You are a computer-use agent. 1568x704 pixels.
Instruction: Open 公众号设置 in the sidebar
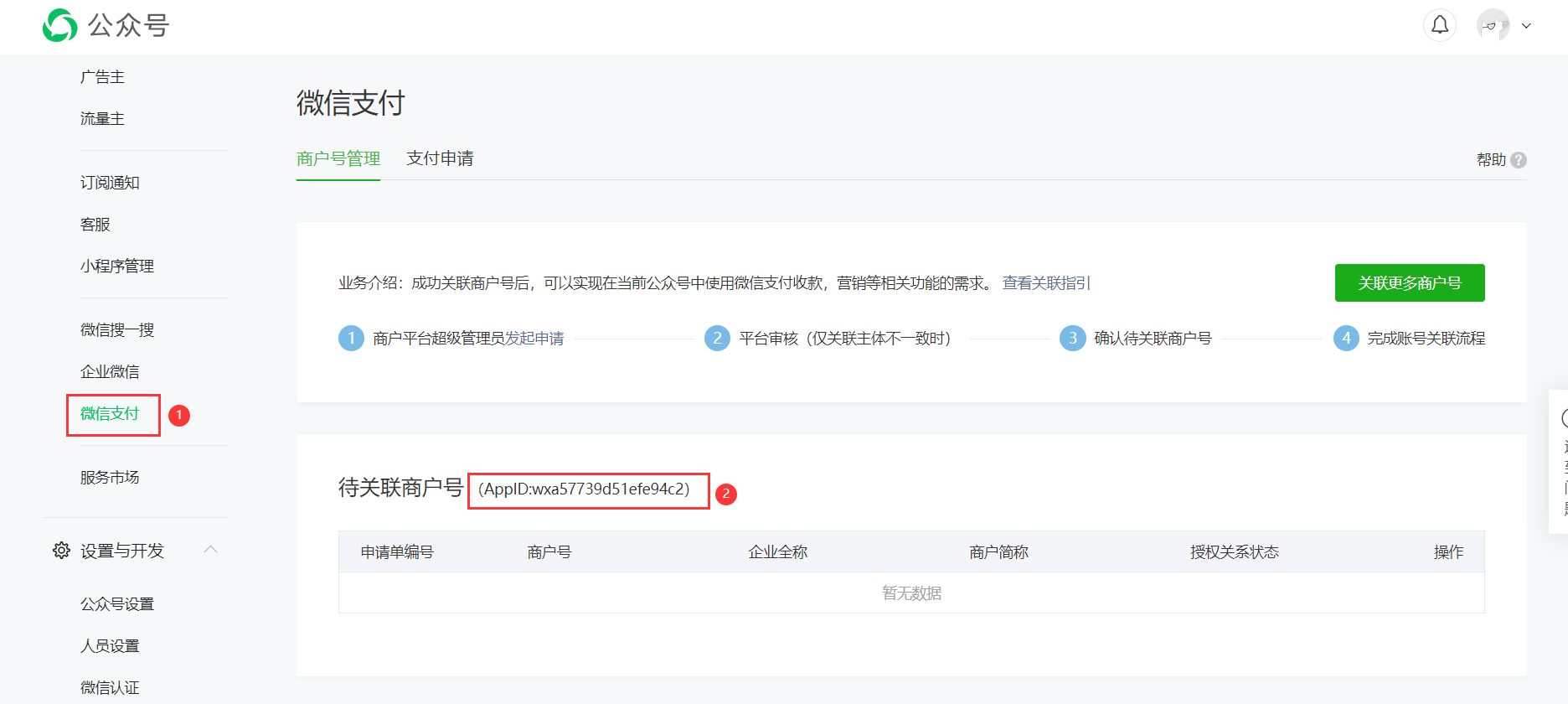click(117, 604)
